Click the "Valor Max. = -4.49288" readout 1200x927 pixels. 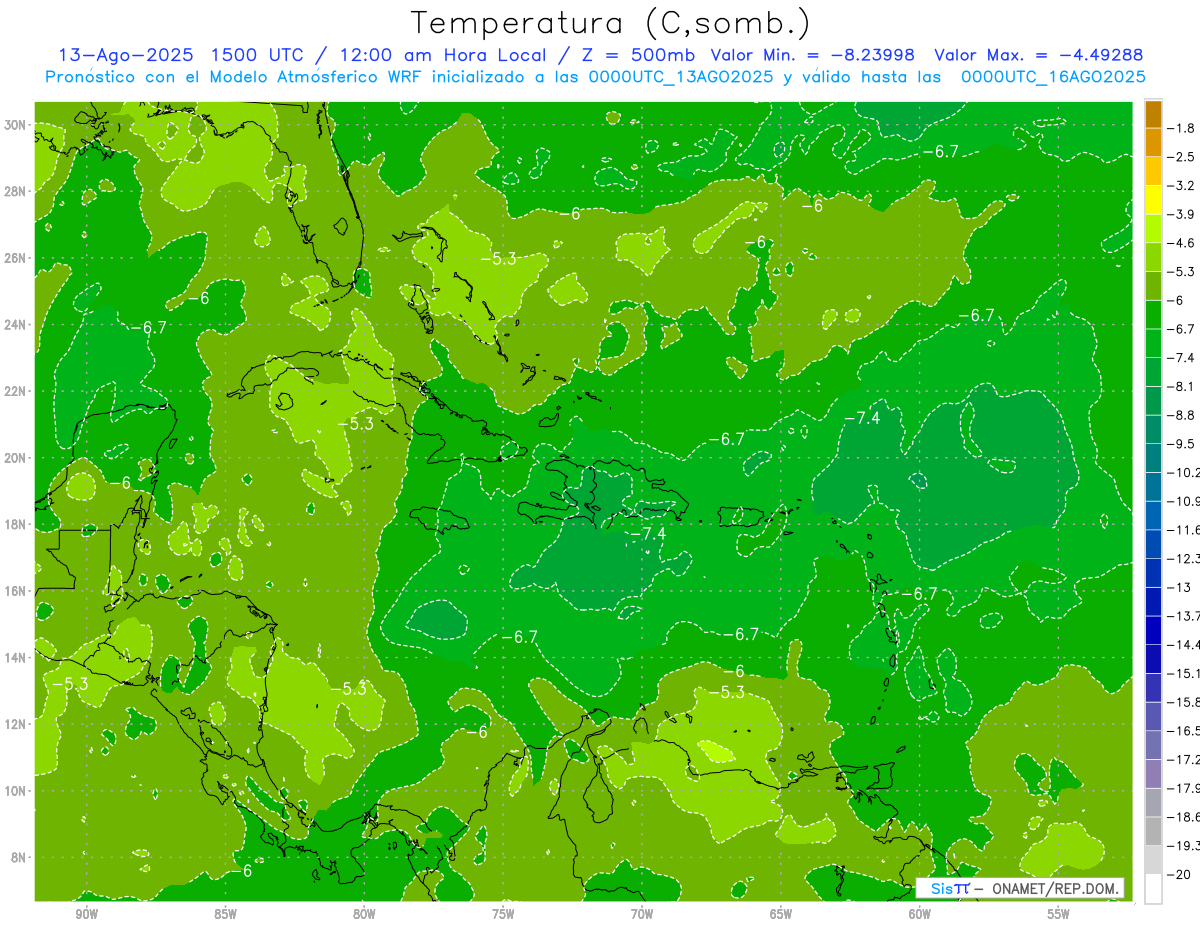pyautogui.click(x=1037, y=55)
